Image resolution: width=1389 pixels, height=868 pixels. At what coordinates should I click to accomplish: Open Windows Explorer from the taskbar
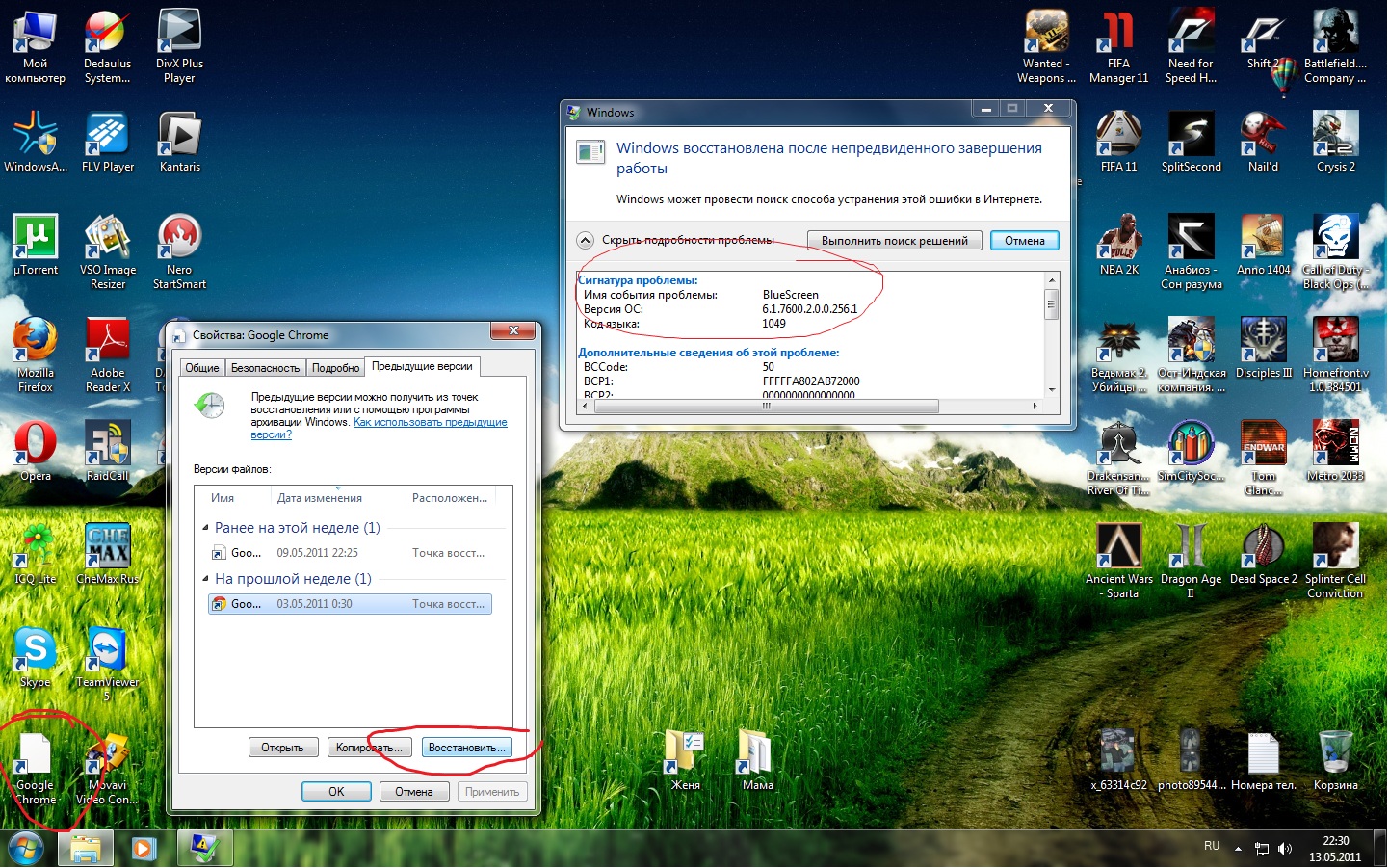pyautogui.click(x=86, y=849)
